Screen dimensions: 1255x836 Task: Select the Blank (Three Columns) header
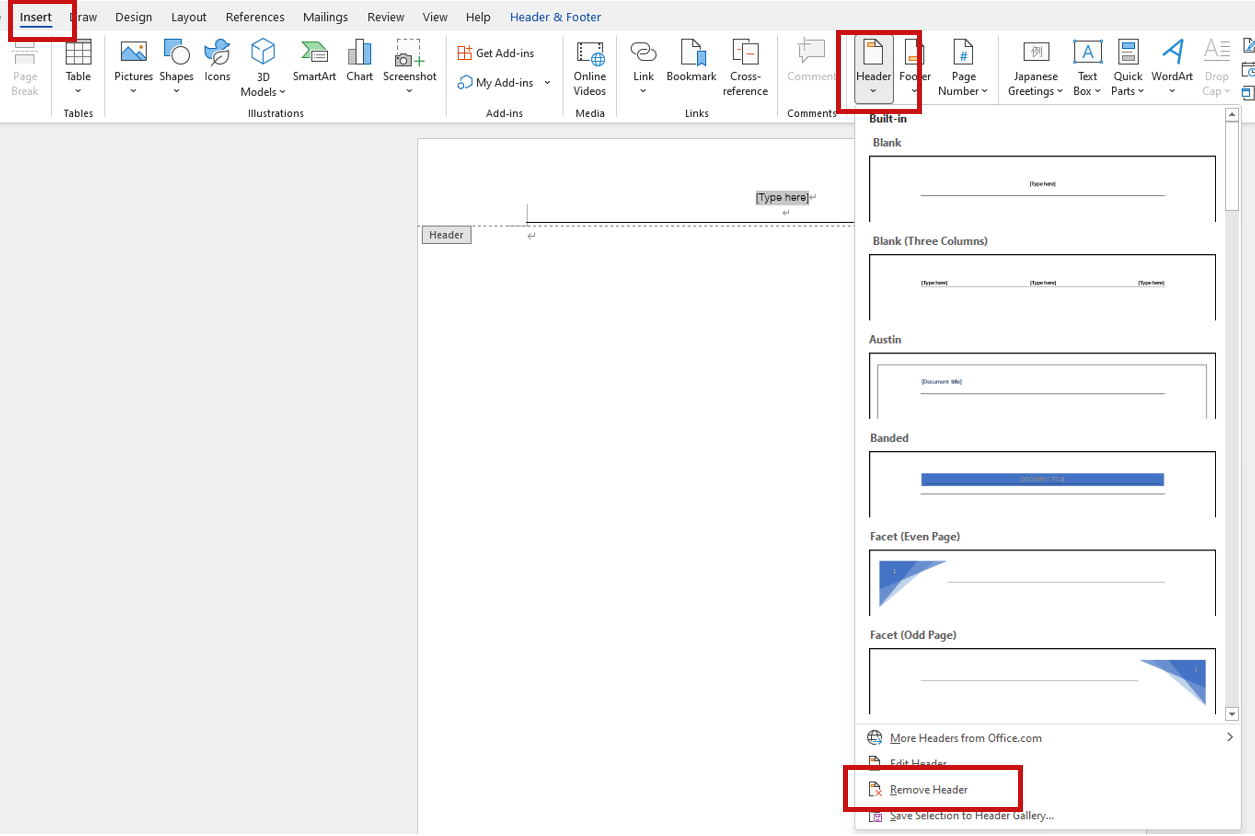[1042, 287]
